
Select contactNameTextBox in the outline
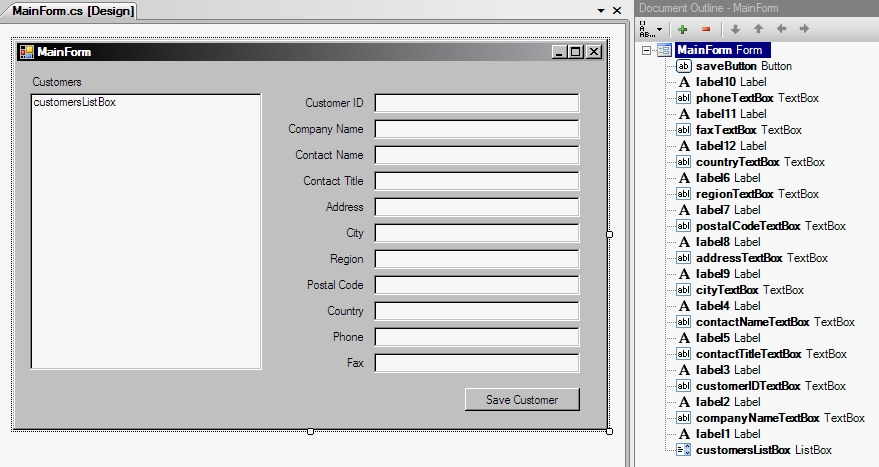(x=775, y=322)
